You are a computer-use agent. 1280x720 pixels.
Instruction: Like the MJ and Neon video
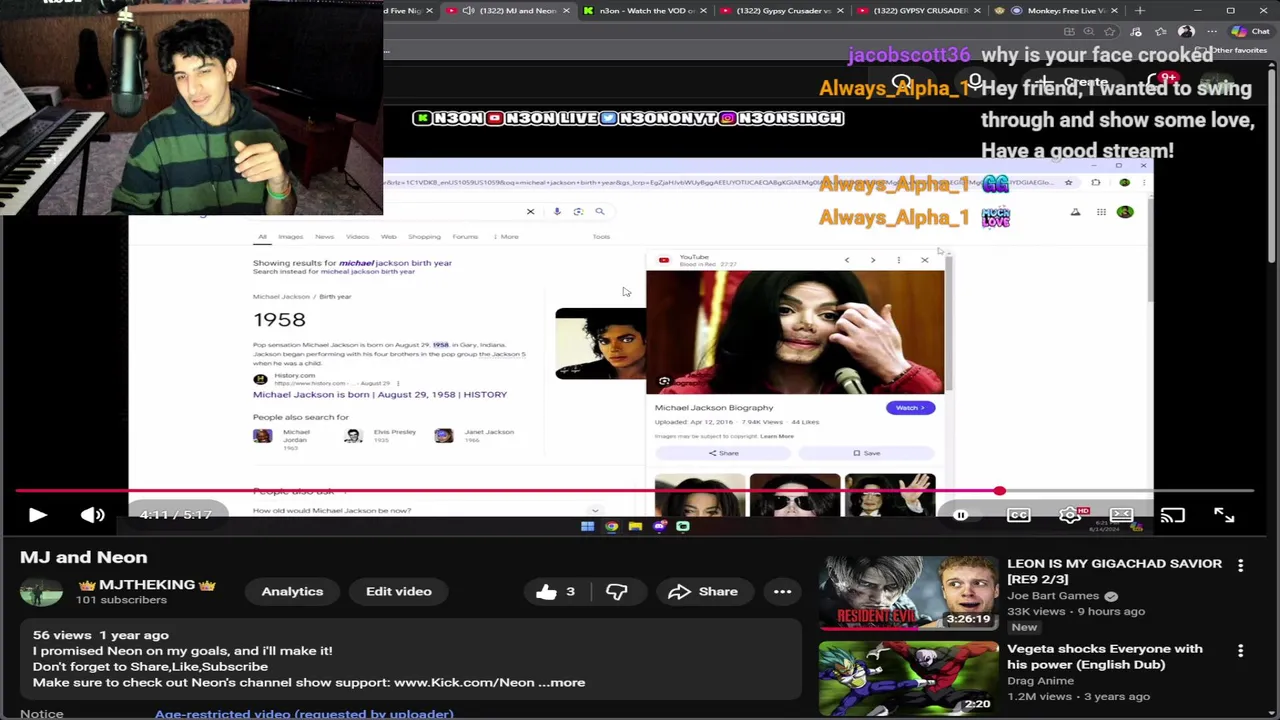tap(555, 591)
